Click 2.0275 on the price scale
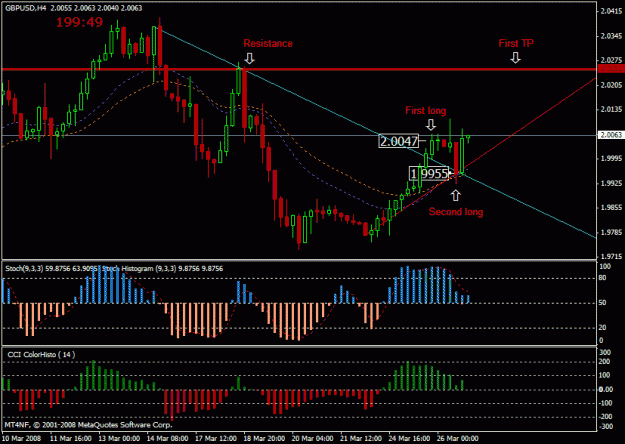Viewport: 625px width, 444px height. click(x=611, y=61)
